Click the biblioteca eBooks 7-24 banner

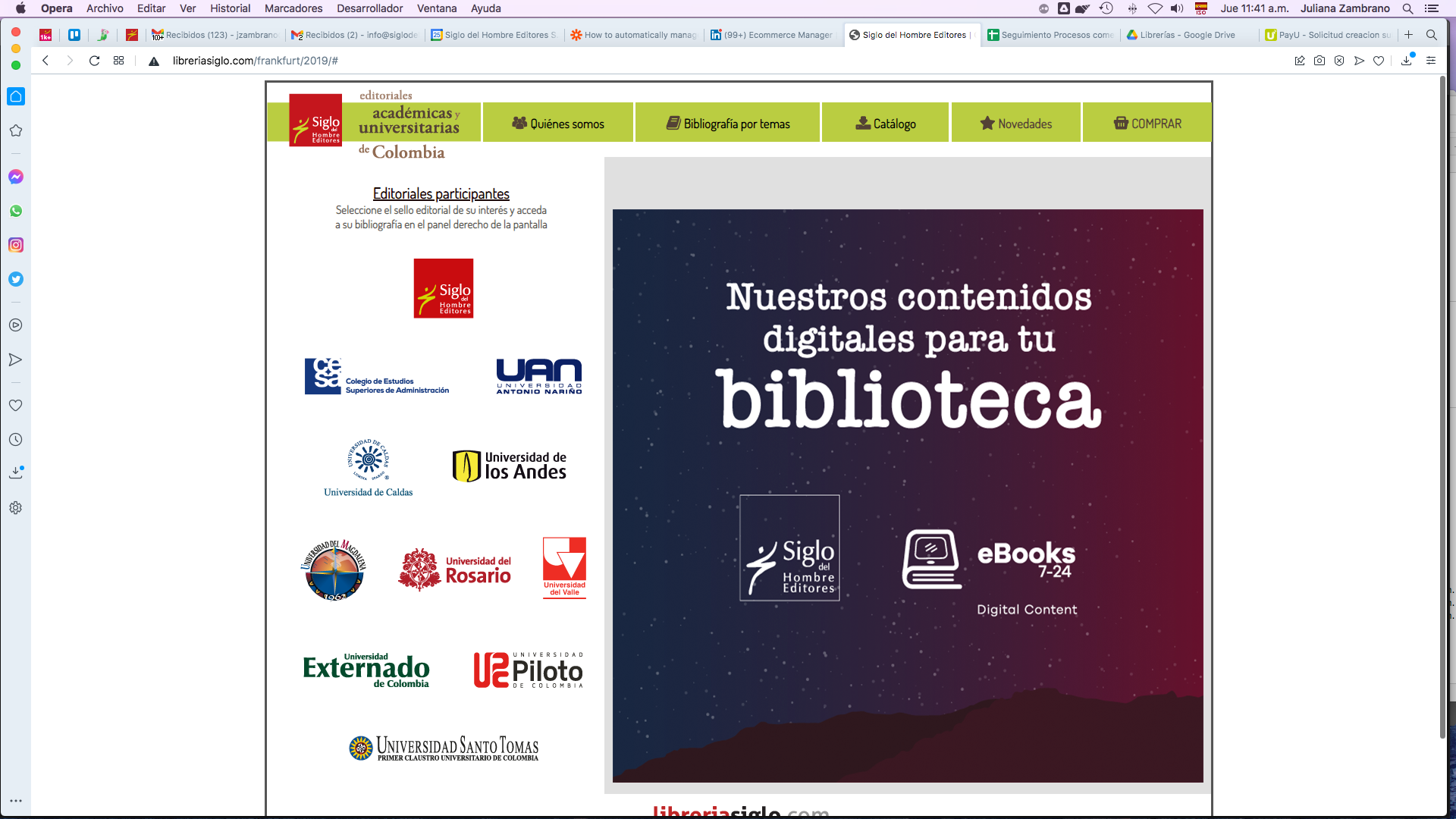(908, 496)
